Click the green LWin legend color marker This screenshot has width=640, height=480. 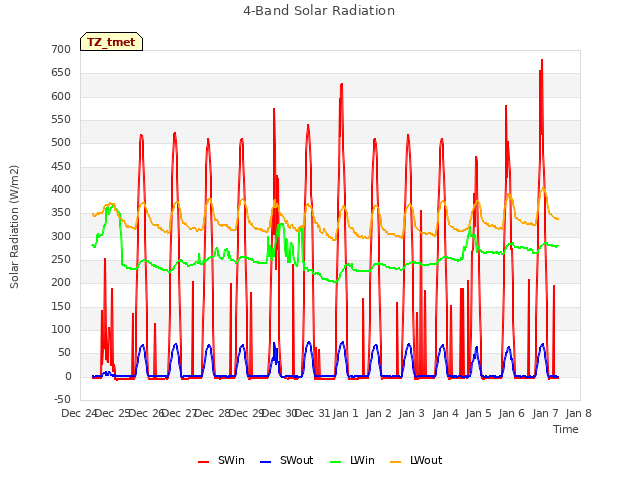coord(336,462)
